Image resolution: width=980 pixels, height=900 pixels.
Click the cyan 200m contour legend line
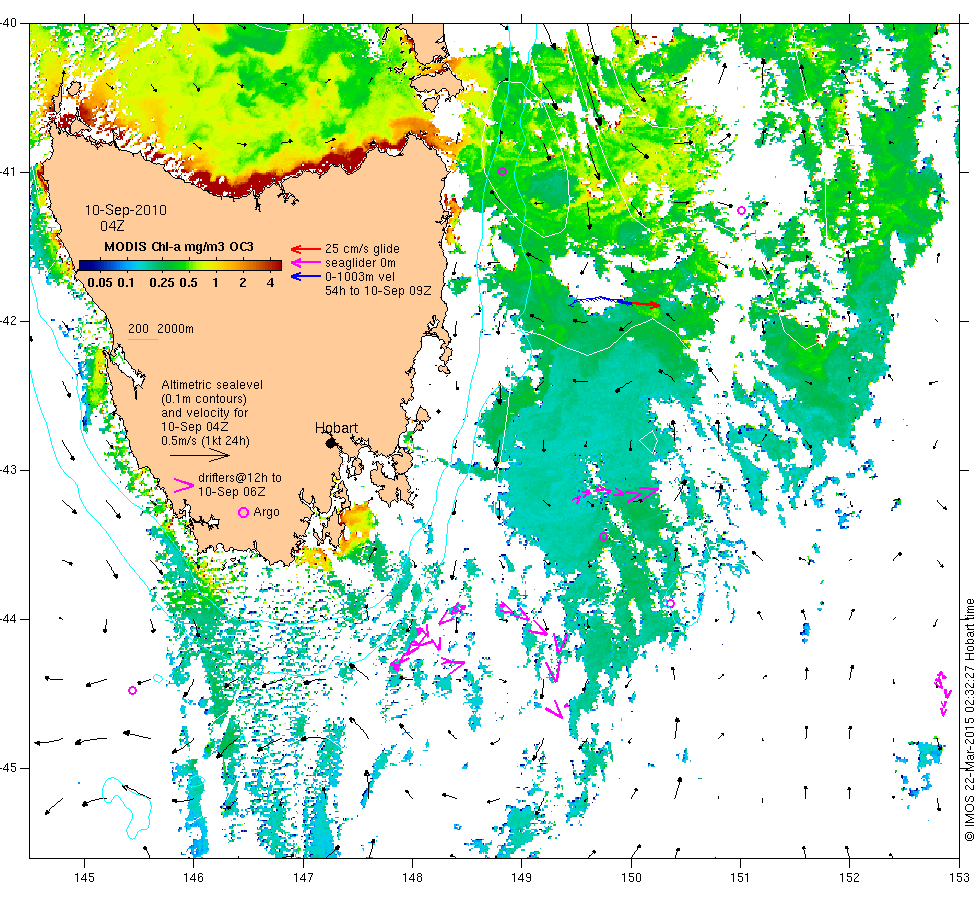pyautogui.click(x=142, y=339)
